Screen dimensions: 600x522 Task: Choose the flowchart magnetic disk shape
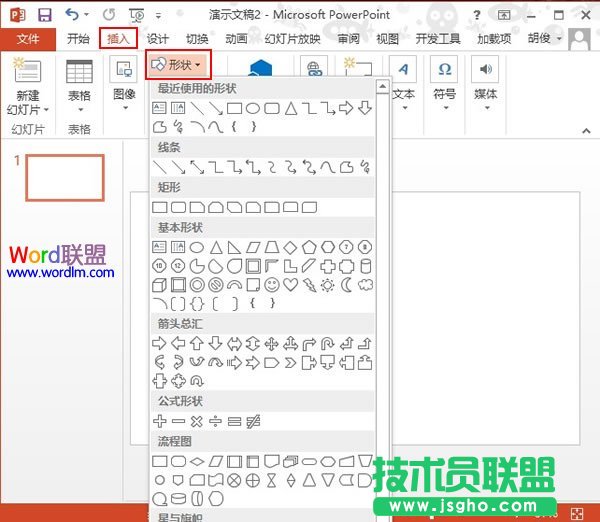click(178, 499)
